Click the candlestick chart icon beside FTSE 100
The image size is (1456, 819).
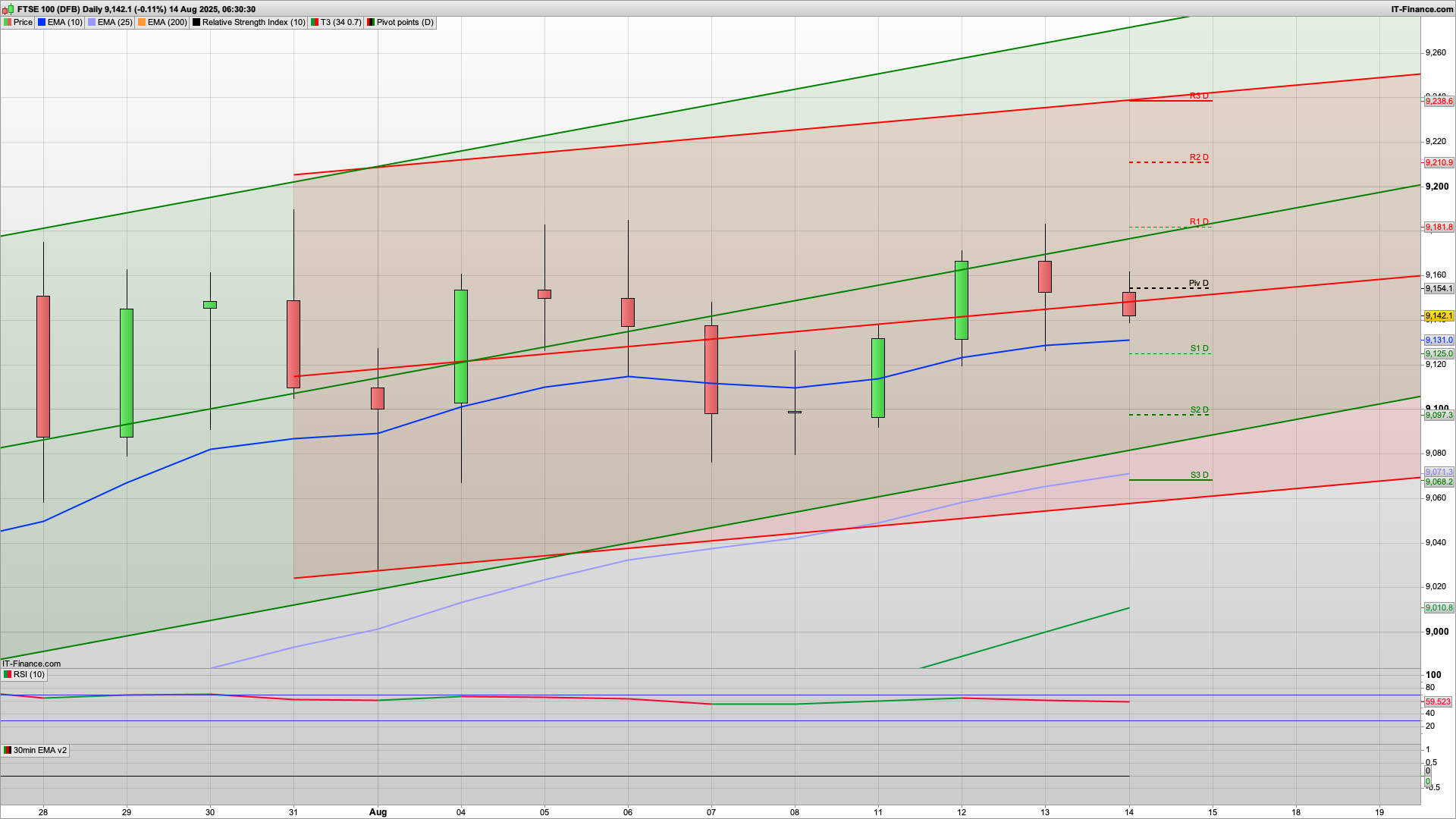pos(8,9)
